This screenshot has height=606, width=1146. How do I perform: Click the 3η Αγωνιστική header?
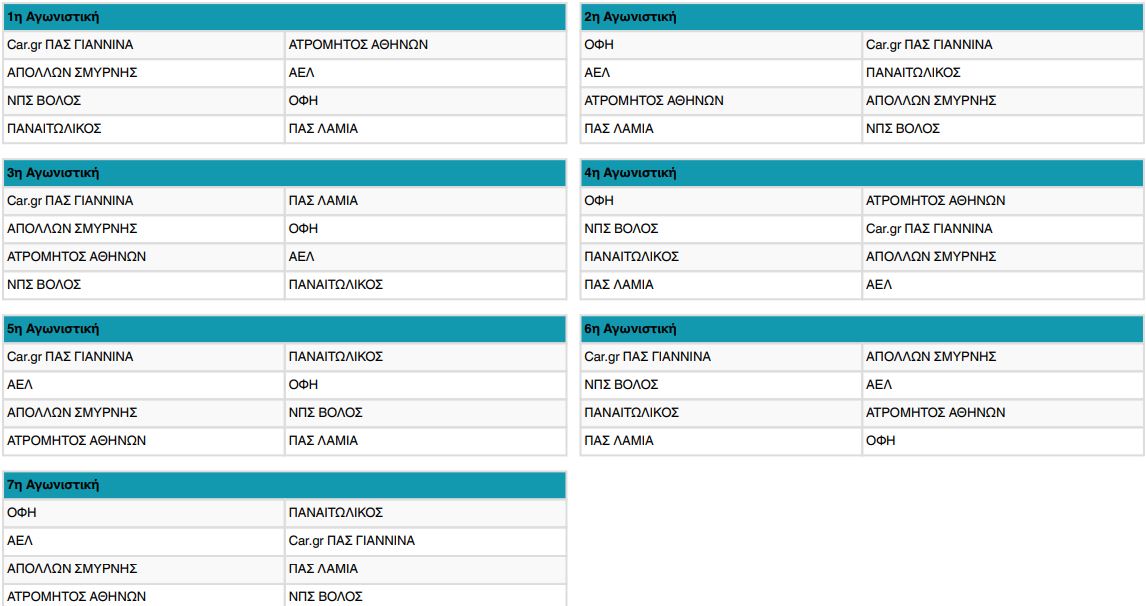coord(284,173)
